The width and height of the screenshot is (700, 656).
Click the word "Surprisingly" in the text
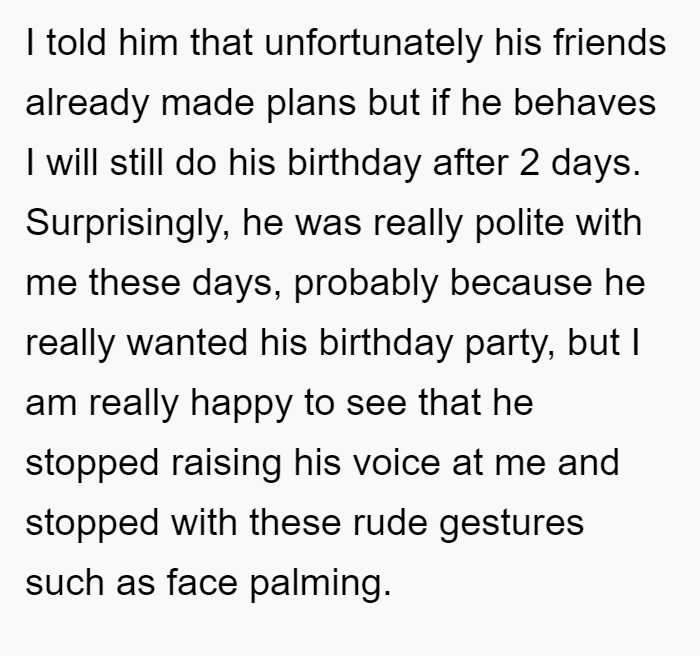point(128,223)
